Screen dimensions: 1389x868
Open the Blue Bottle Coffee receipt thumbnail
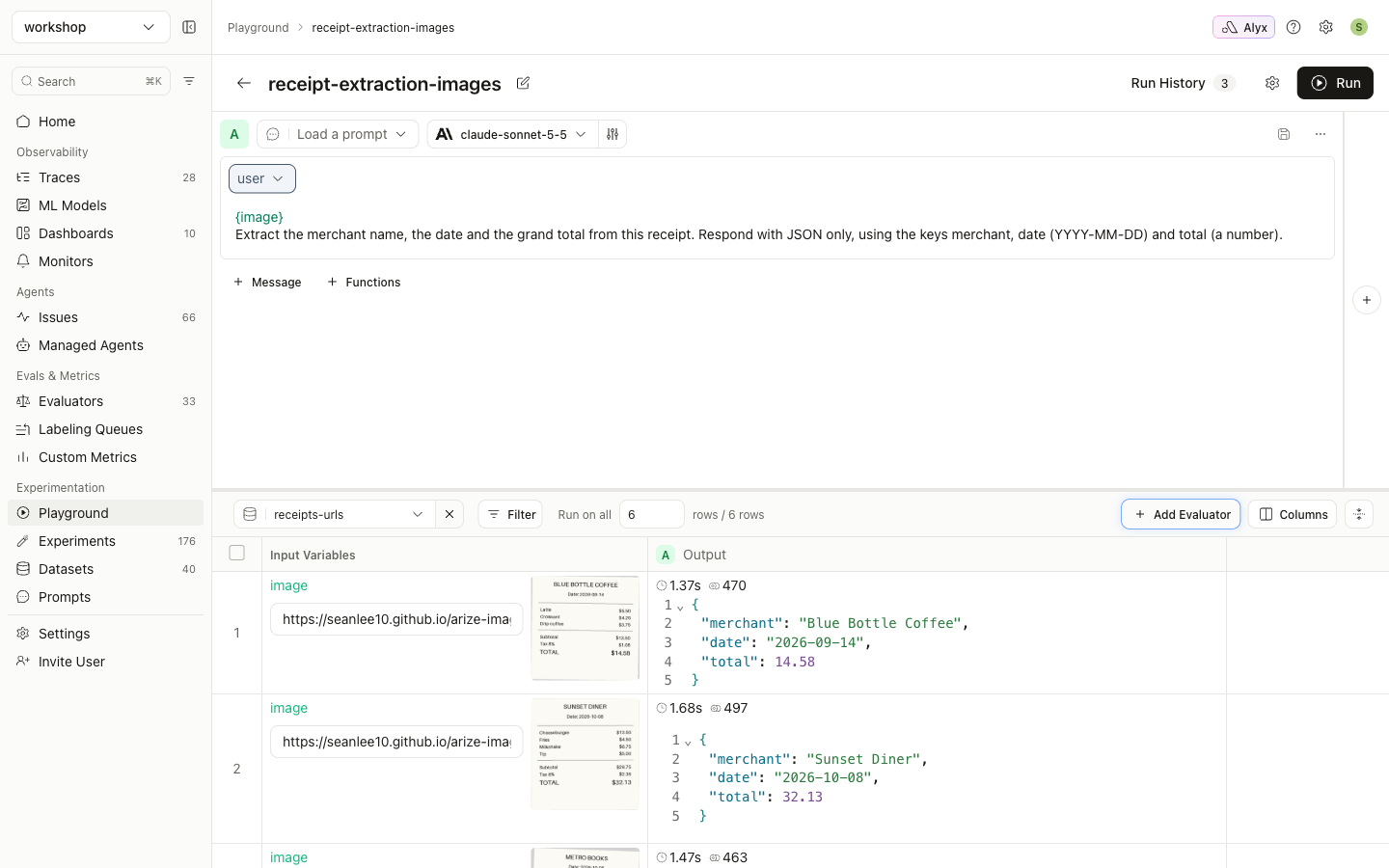(586, 628)
